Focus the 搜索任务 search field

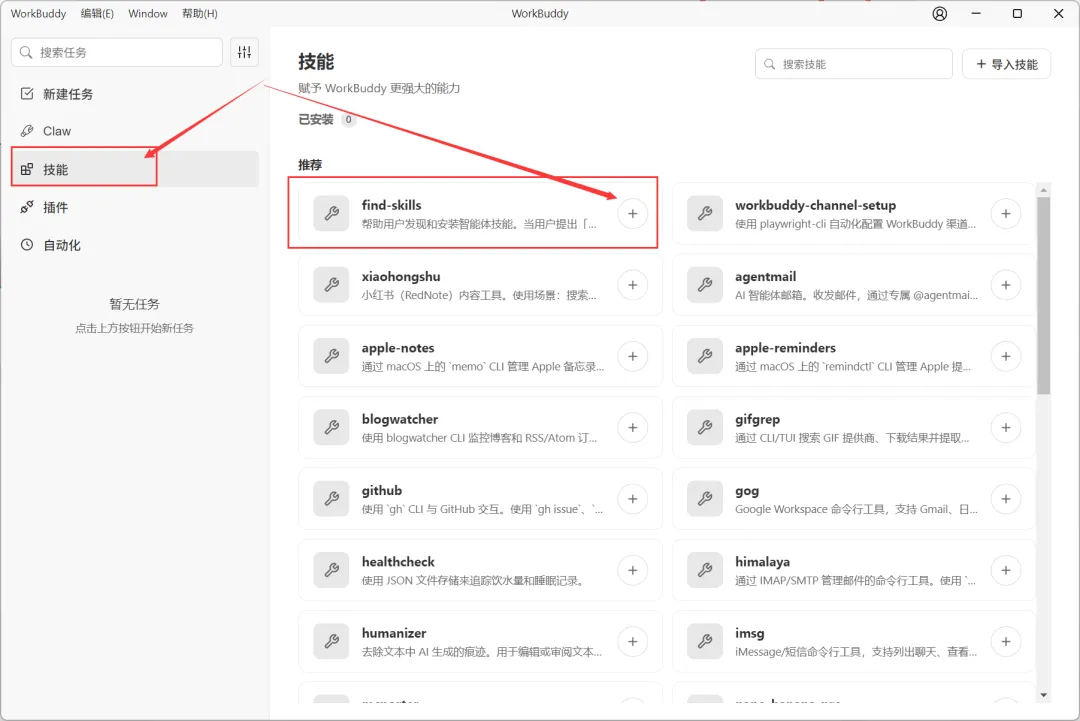(x=117, y=52)
